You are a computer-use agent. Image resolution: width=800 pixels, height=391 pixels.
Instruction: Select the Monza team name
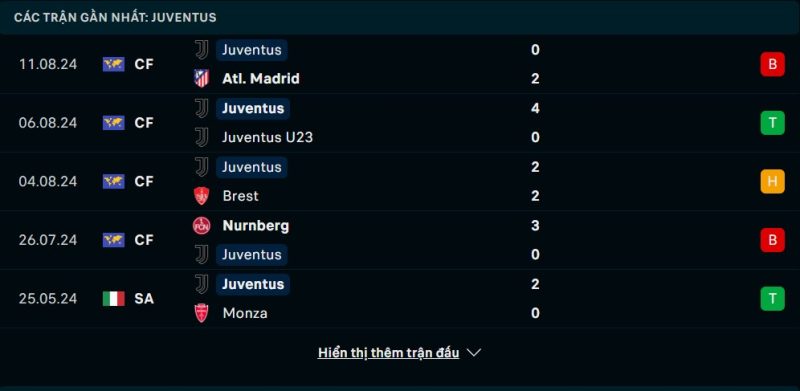[245, 313]
